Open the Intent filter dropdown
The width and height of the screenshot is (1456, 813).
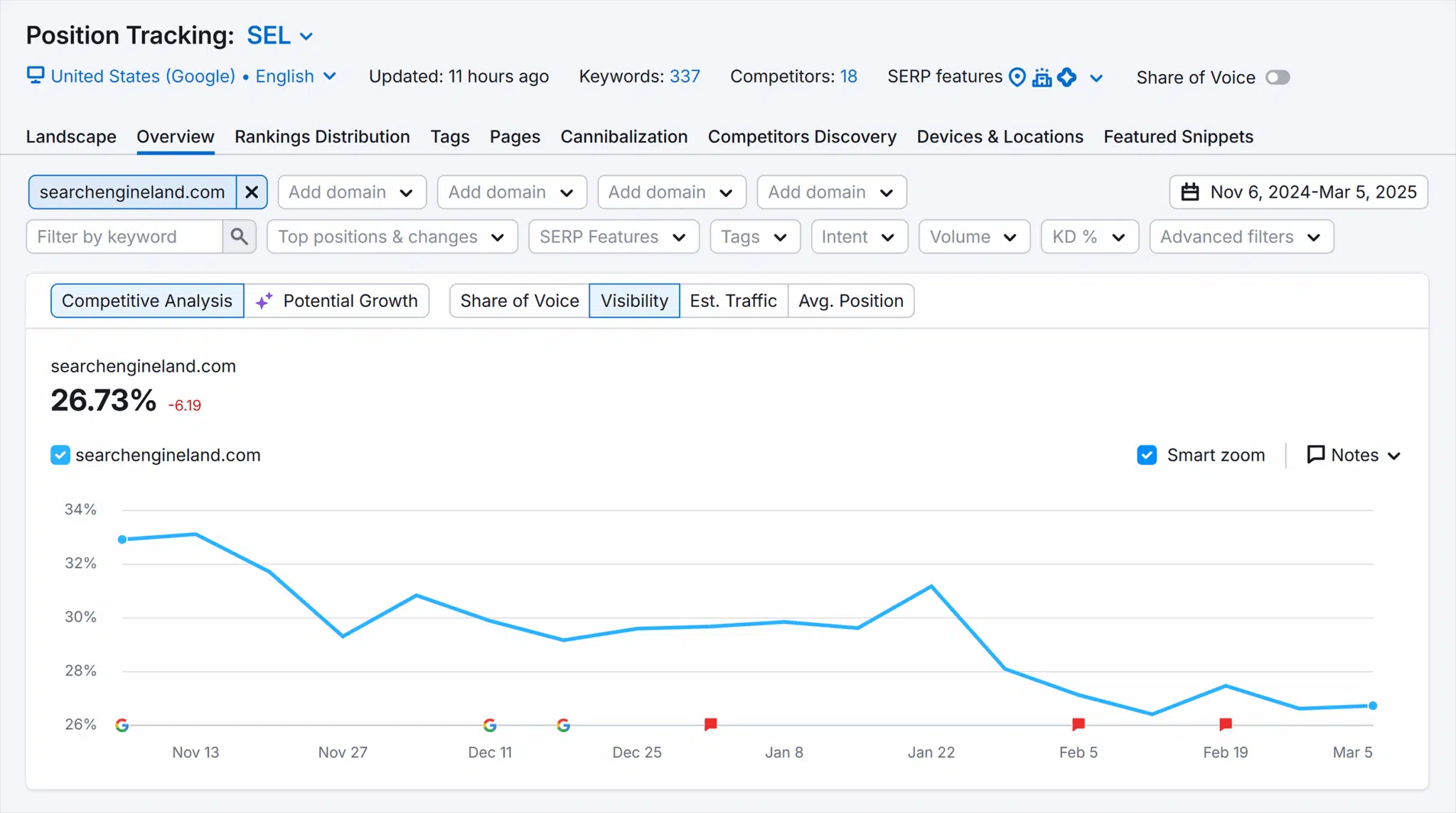pos(859,237)
